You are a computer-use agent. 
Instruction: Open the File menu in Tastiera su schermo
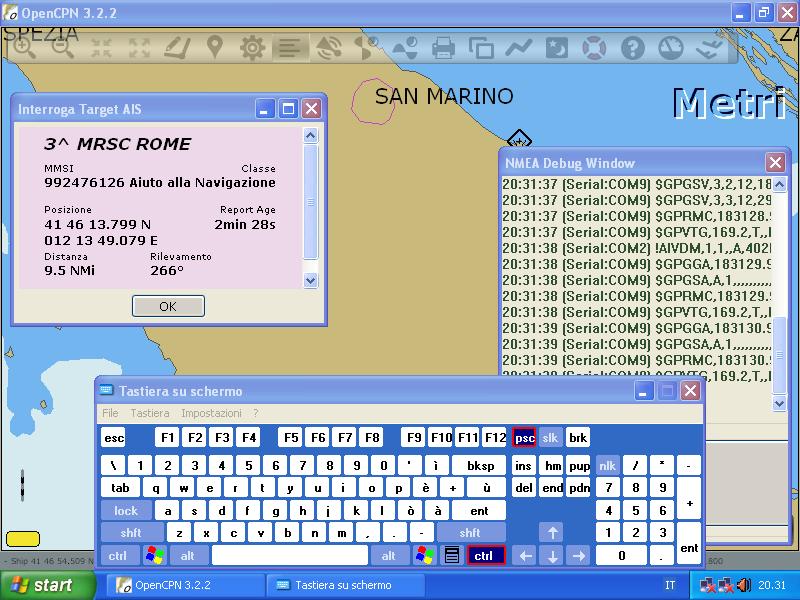(x=110, y=413)
